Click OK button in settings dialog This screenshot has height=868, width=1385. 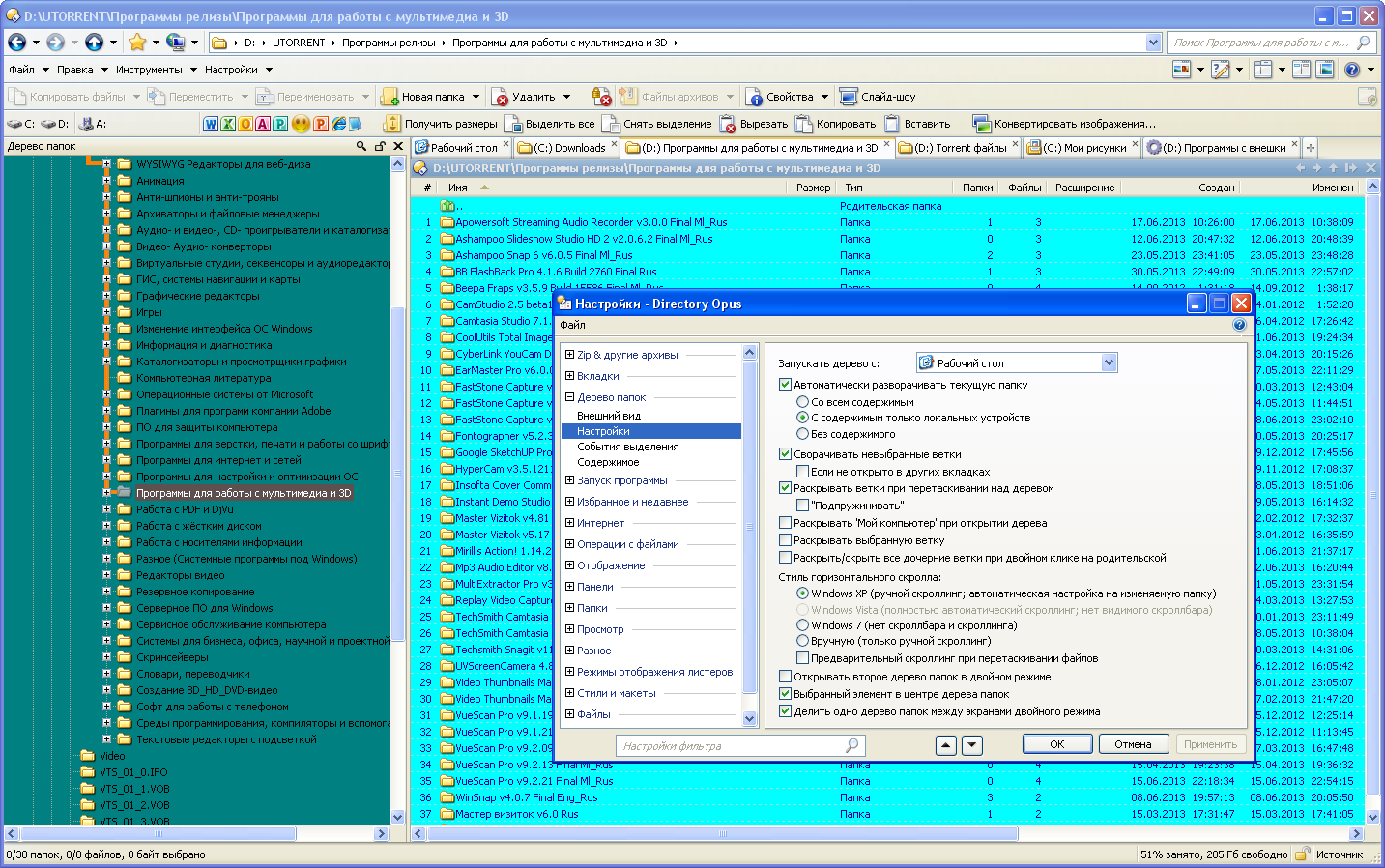(x=1057, y=744)
